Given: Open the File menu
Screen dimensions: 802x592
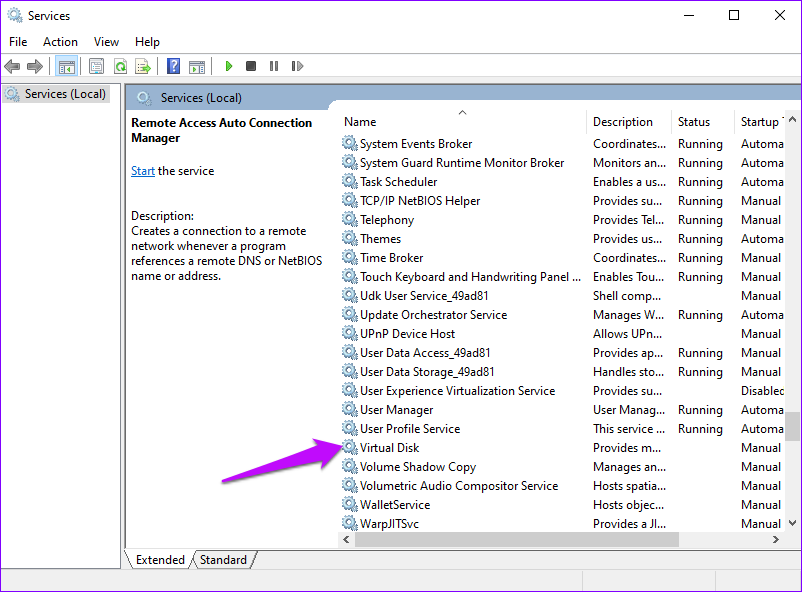Looking at the screenshot, I should point(18,42).
